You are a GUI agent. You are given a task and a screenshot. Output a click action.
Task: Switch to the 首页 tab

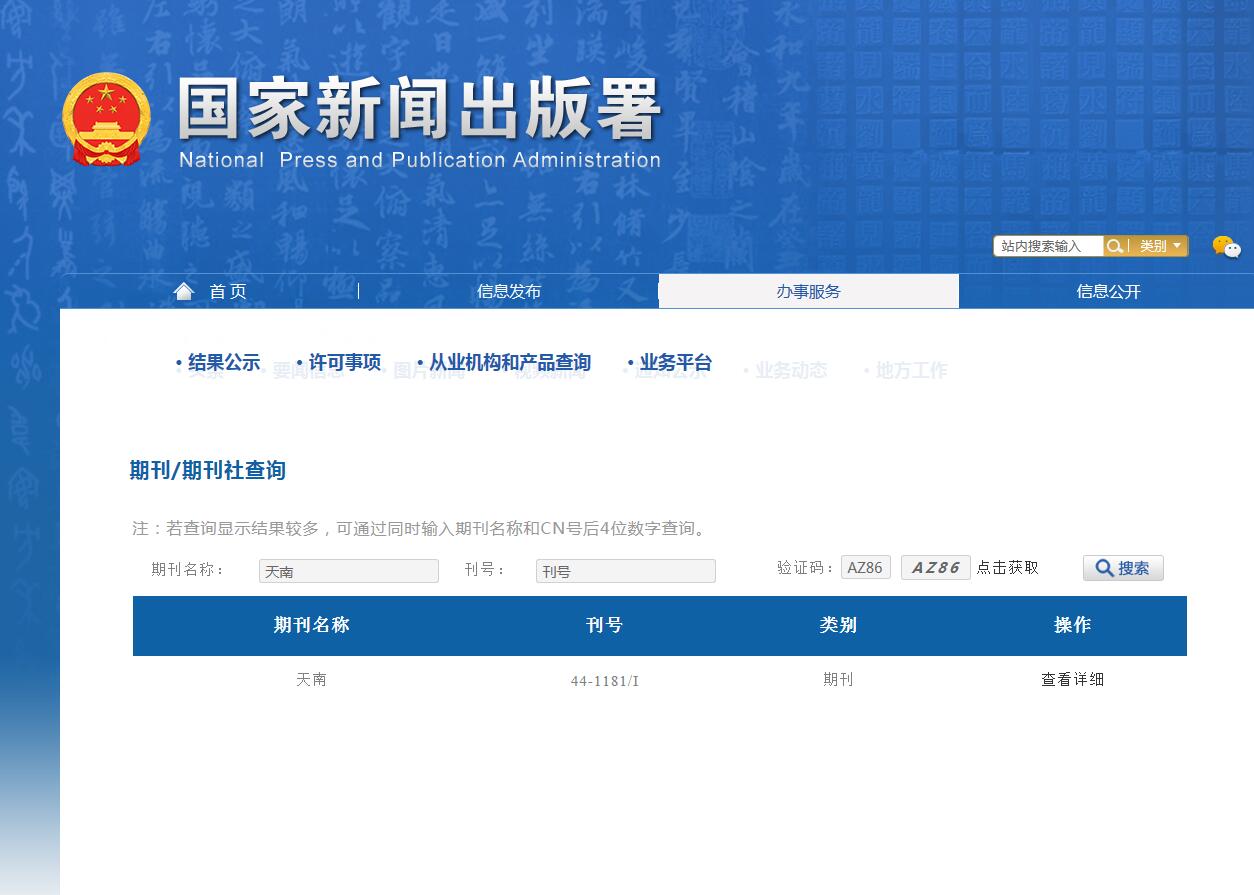tap(228, 291)
